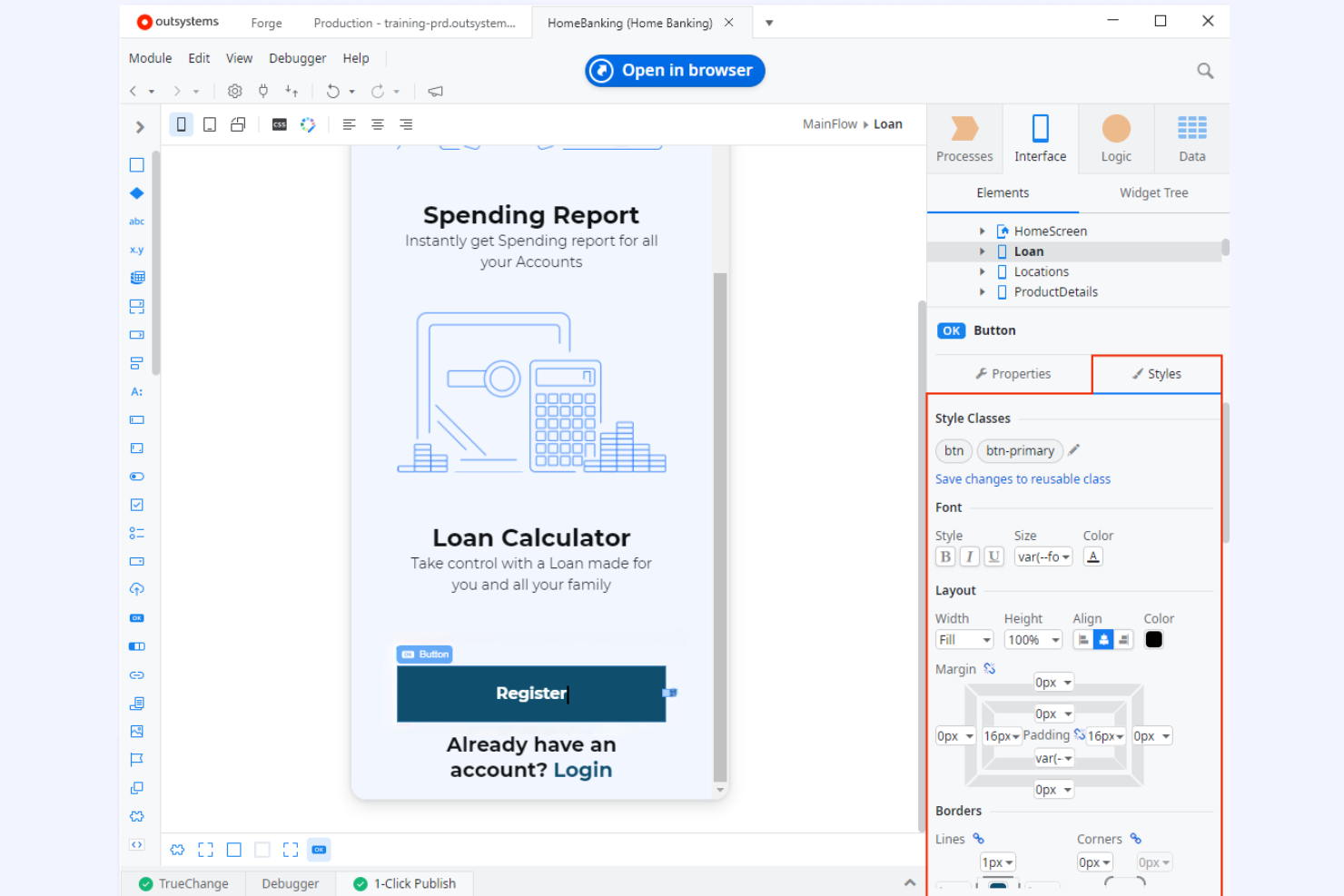Select the tablet preview icon
The height and width of the screenshot is (896, 1344).
click(210, 124)
